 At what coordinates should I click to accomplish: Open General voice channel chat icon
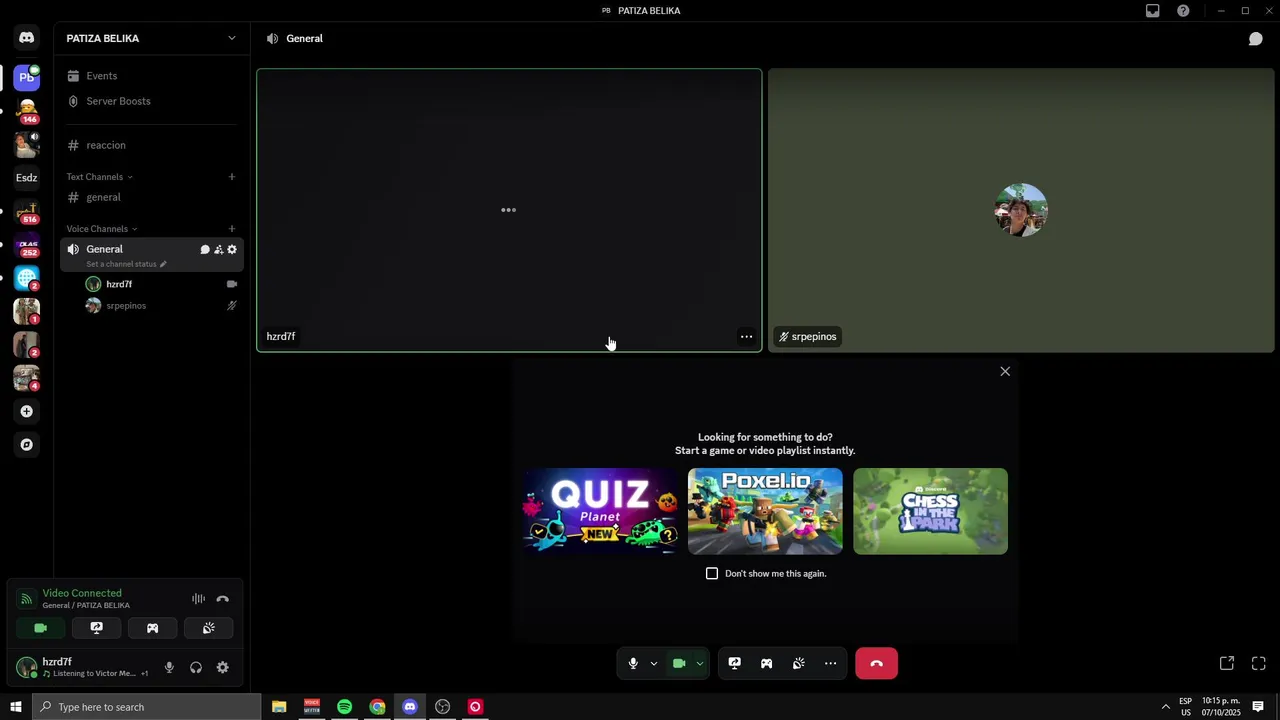click(205, 249)
